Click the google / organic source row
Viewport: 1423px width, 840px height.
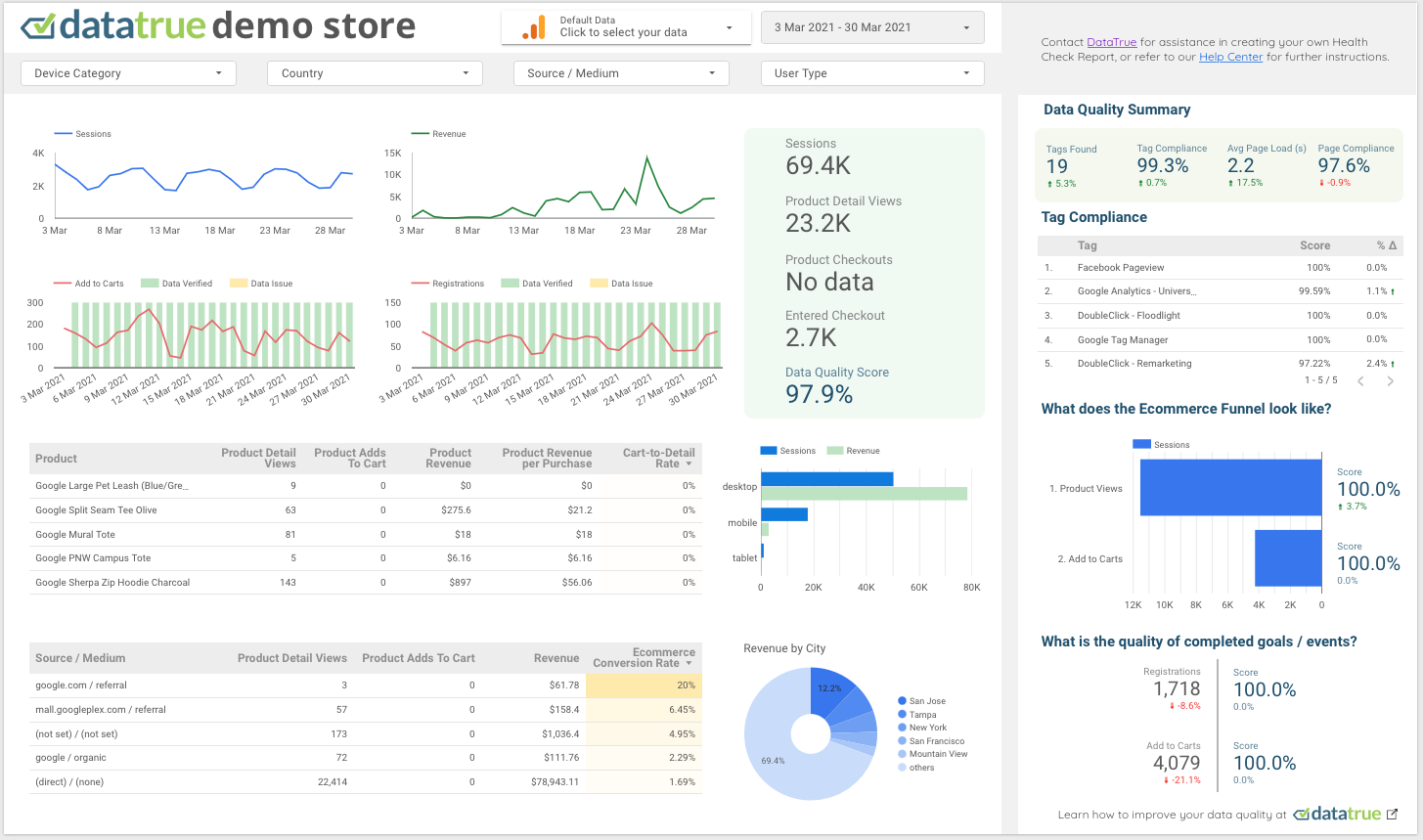(x=366, y=758)
